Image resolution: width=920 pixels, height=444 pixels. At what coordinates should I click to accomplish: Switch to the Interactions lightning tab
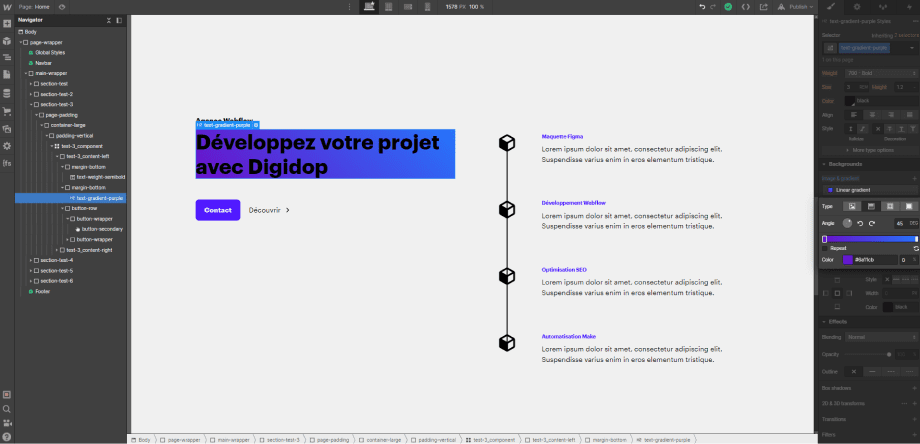point(908,7)
